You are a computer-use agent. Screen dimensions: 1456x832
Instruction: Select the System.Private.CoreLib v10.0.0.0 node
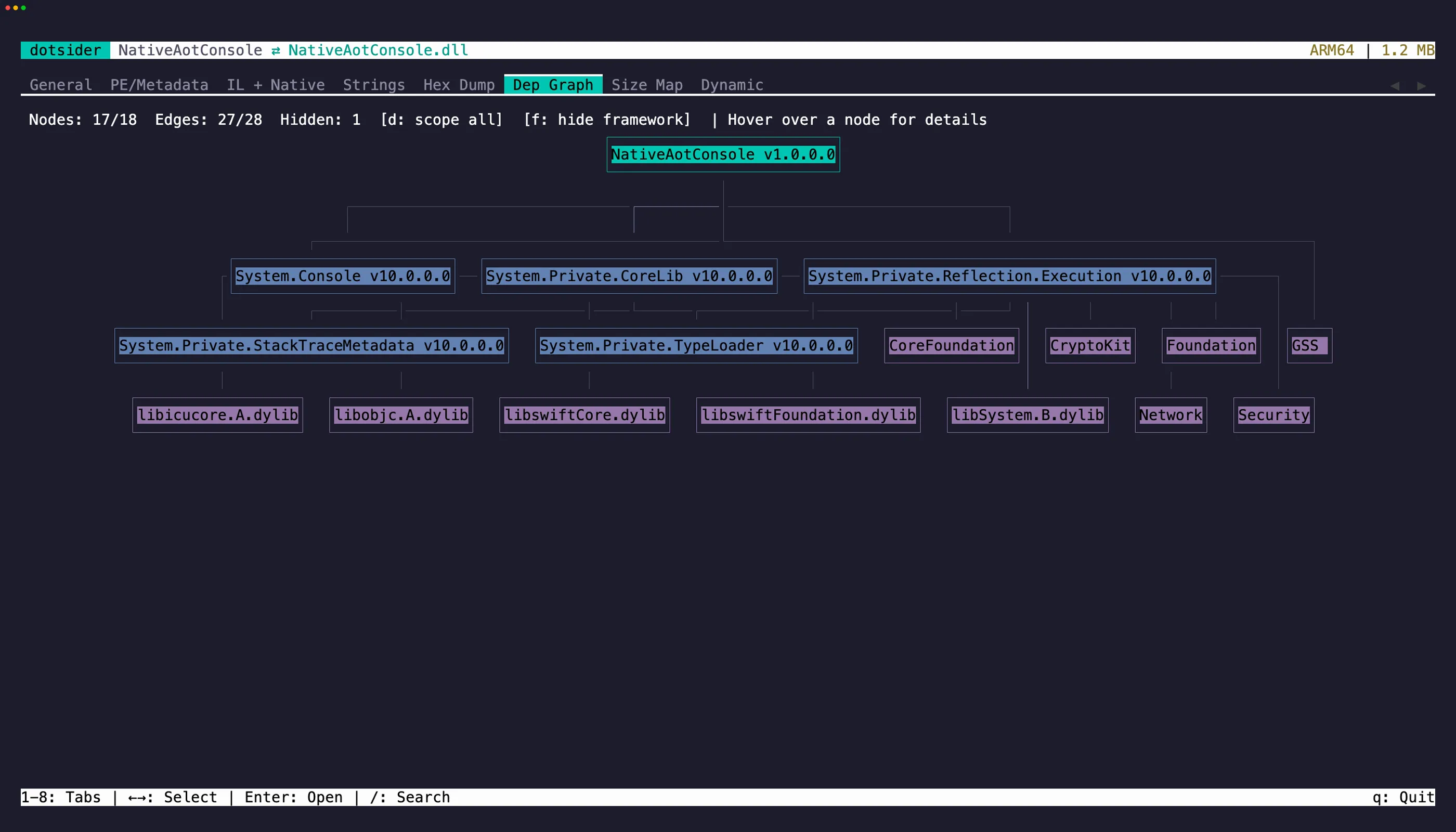tap(629, 276)
